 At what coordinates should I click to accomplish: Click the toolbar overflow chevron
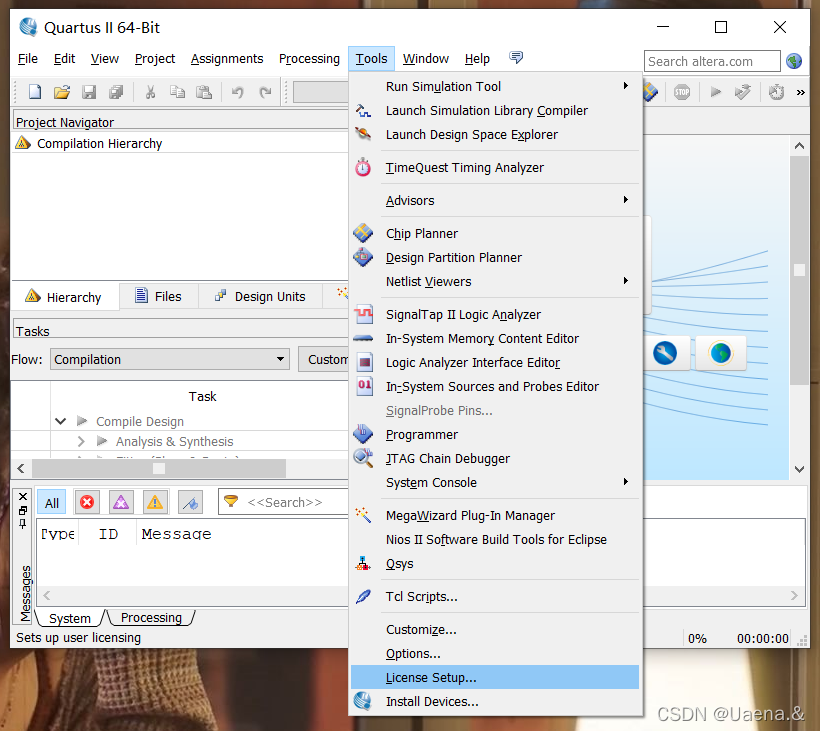coord(801,93)
